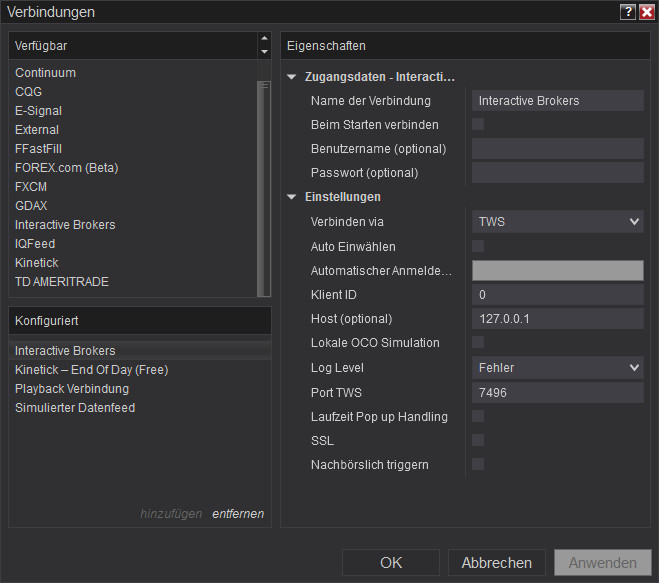Screen dimensions: 659x583
Task: Click the entfernen link
Action: [x=238, y=514]
